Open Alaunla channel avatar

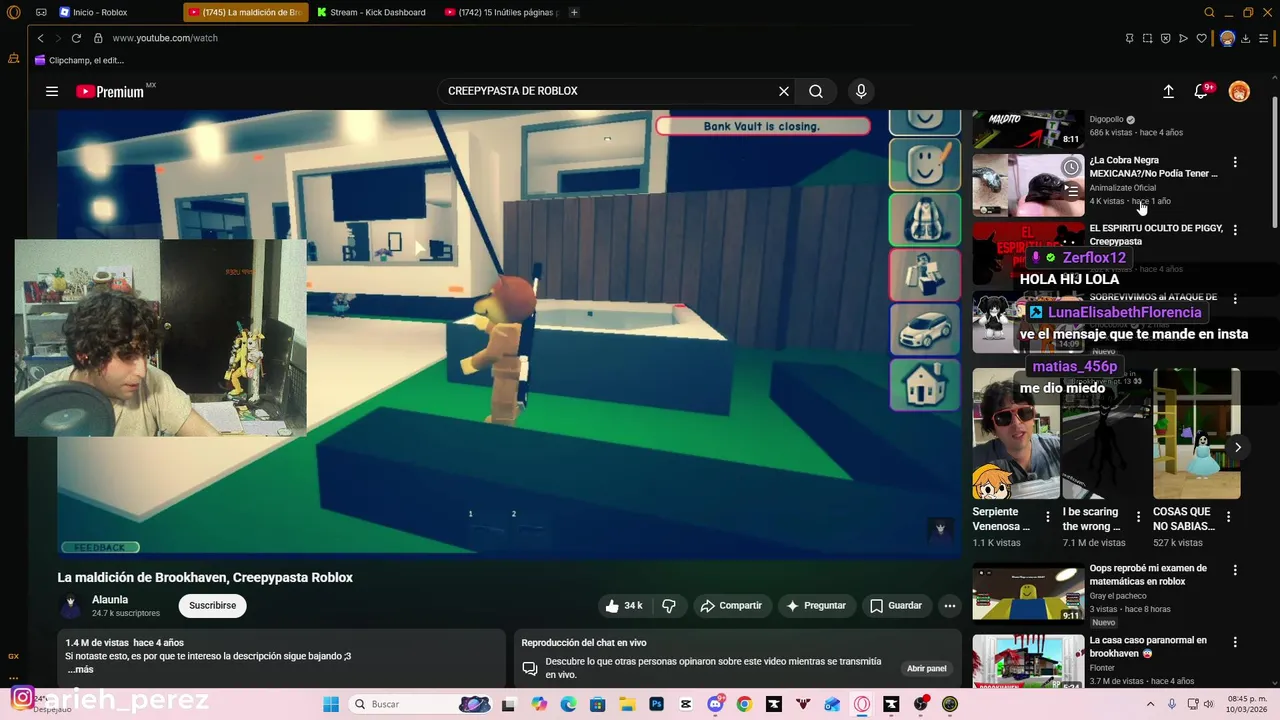click(x=70, y=606)
